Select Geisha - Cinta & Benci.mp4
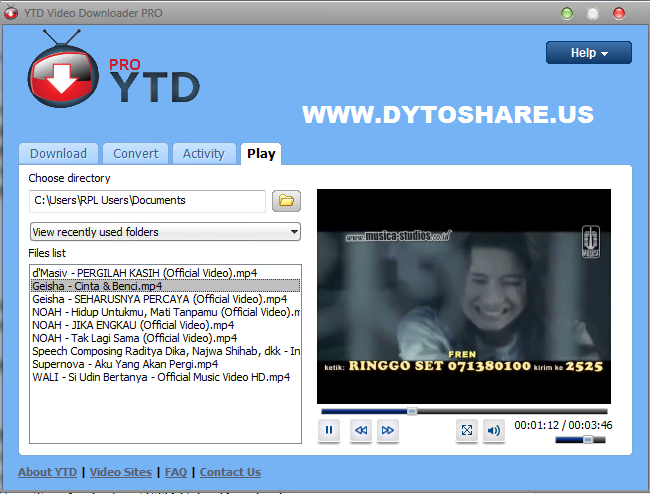This screenshot has width=650, height=494. coord(165,286)
